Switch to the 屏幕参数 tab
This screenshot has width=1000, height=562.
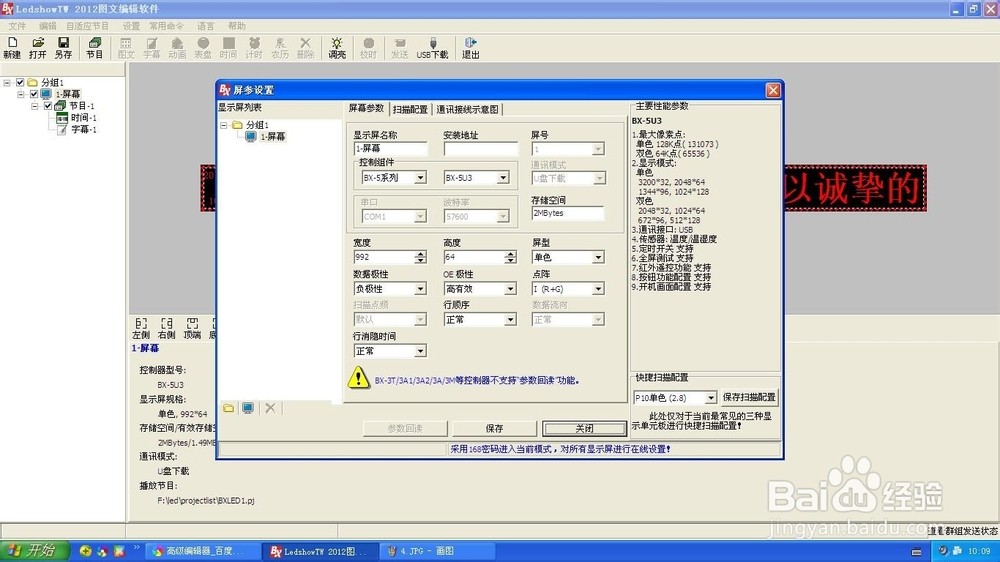click(x=366, y=108)
